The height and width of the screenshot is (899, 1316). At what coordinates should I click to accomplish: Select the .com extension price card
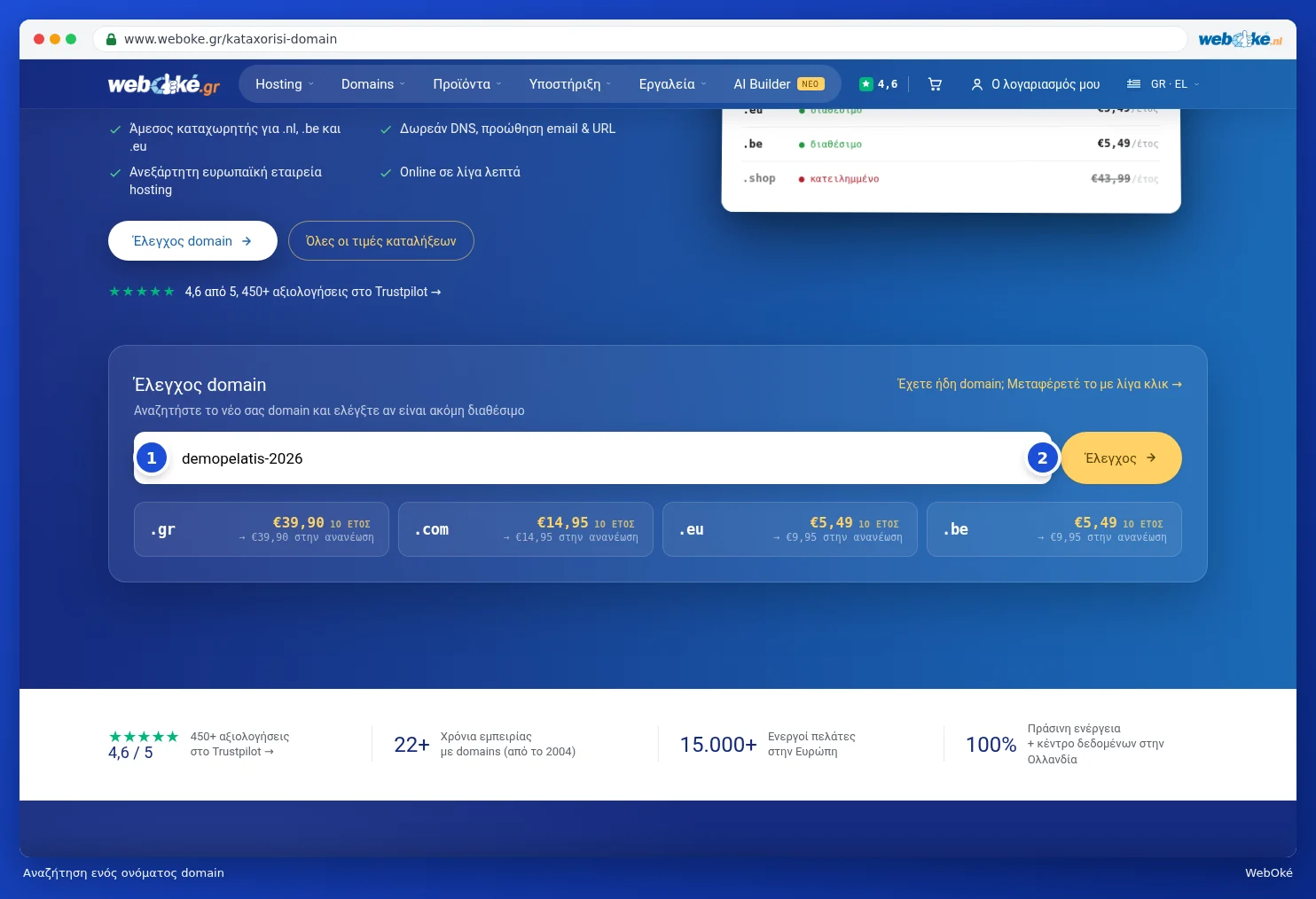(526, 529)
